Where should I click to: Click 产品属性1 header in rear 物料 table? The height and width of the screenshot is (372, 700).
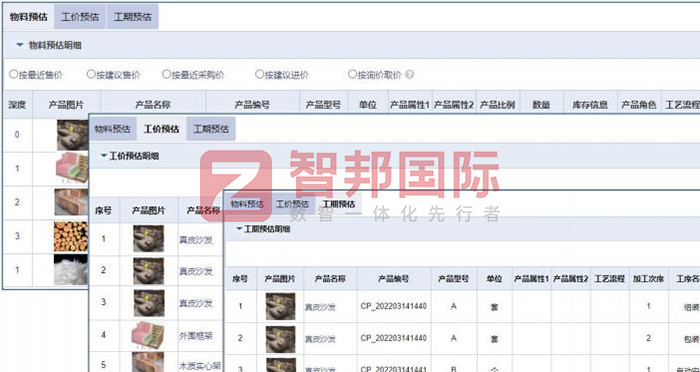tap(410, 105)
